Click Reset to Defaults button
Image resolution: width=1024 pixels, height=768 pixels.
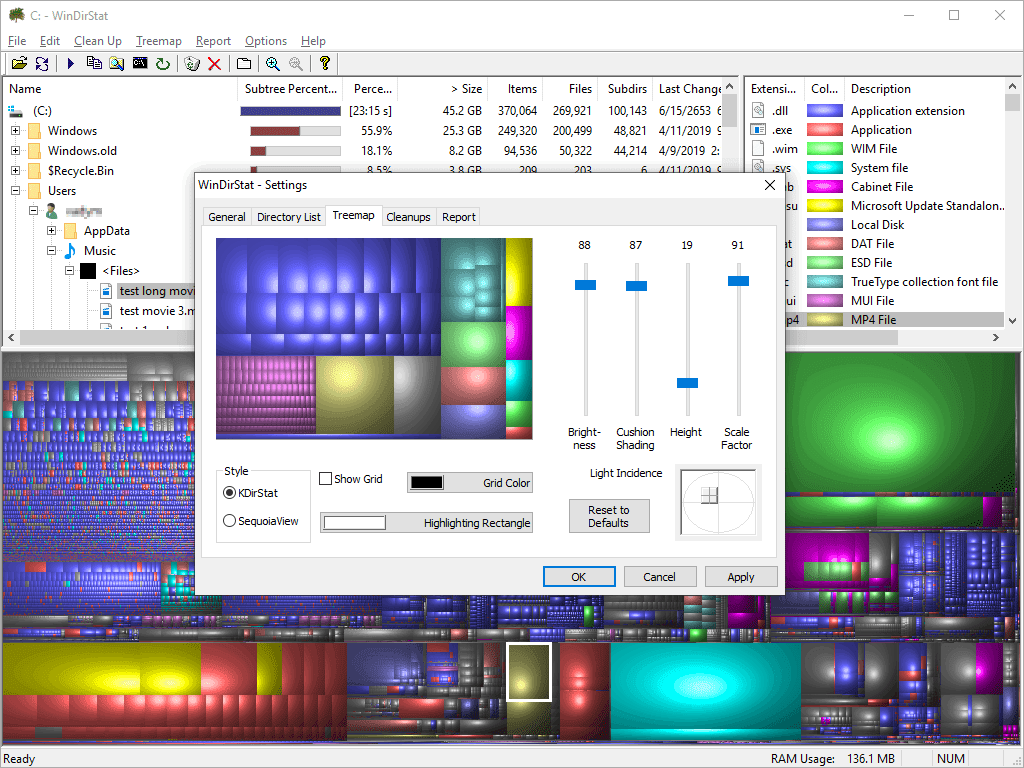coord(609,516)
